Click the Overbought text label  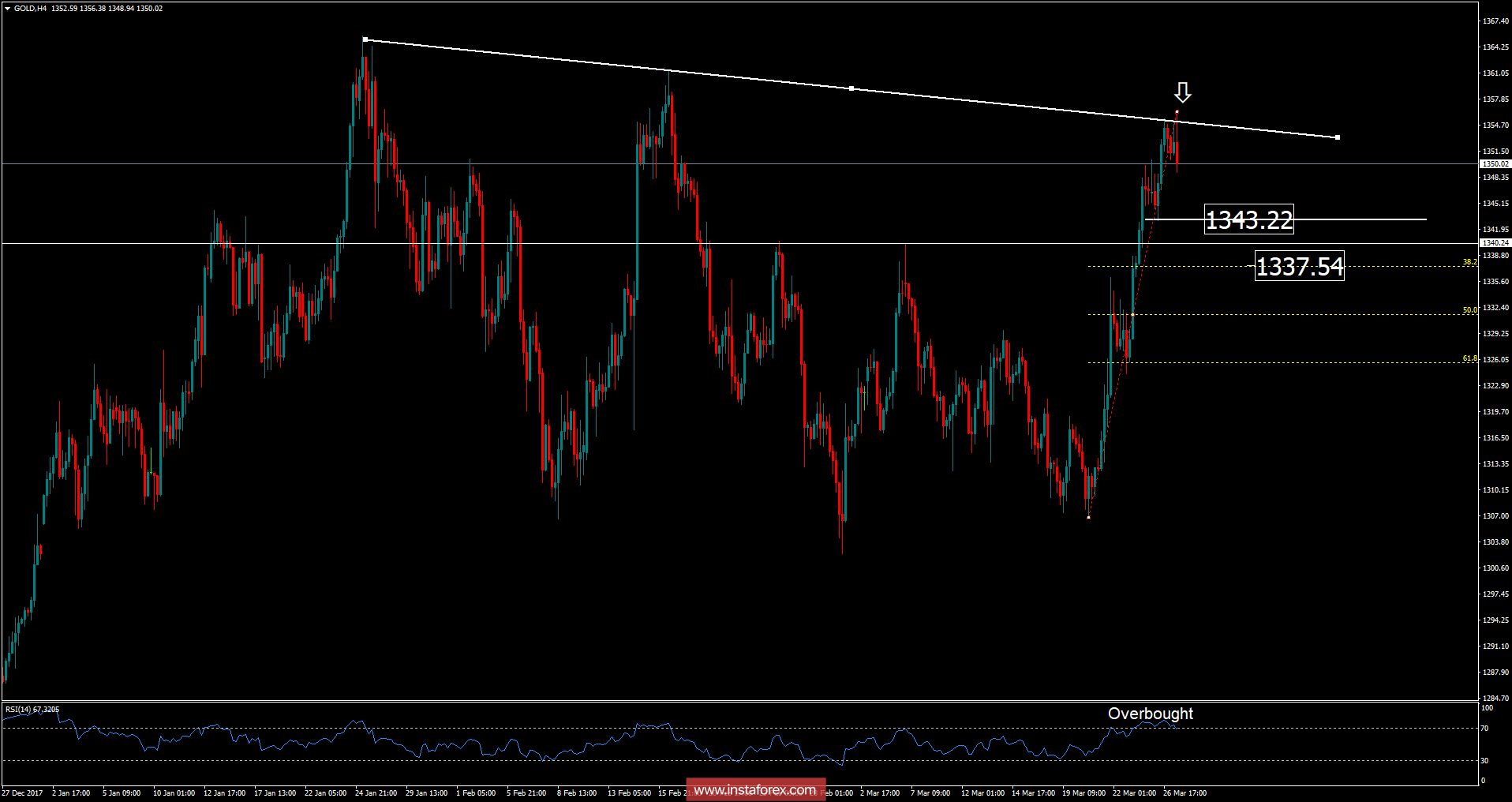point(1151,714)
